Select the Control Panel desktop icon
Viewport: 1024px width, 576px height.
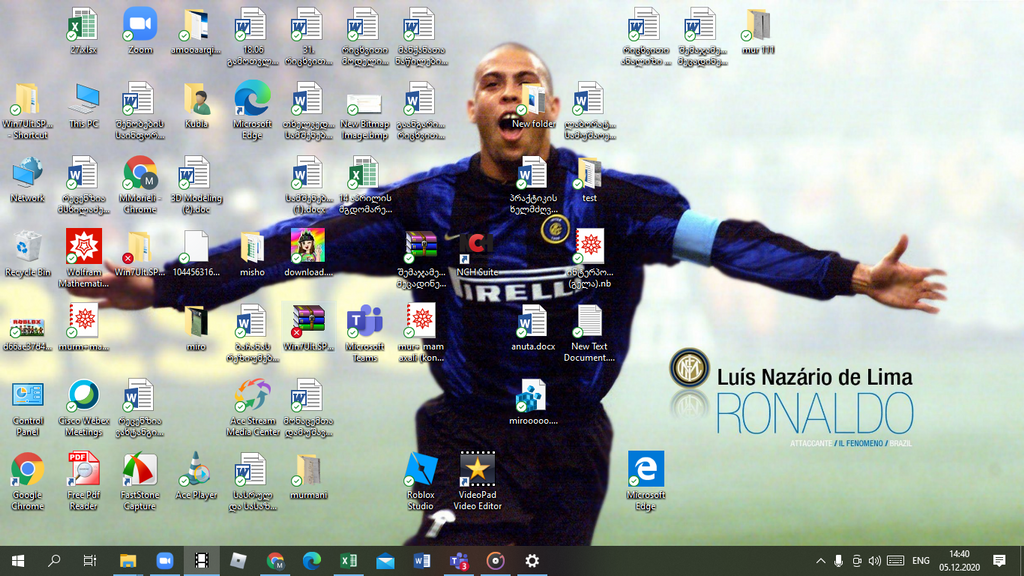[27, 408]
